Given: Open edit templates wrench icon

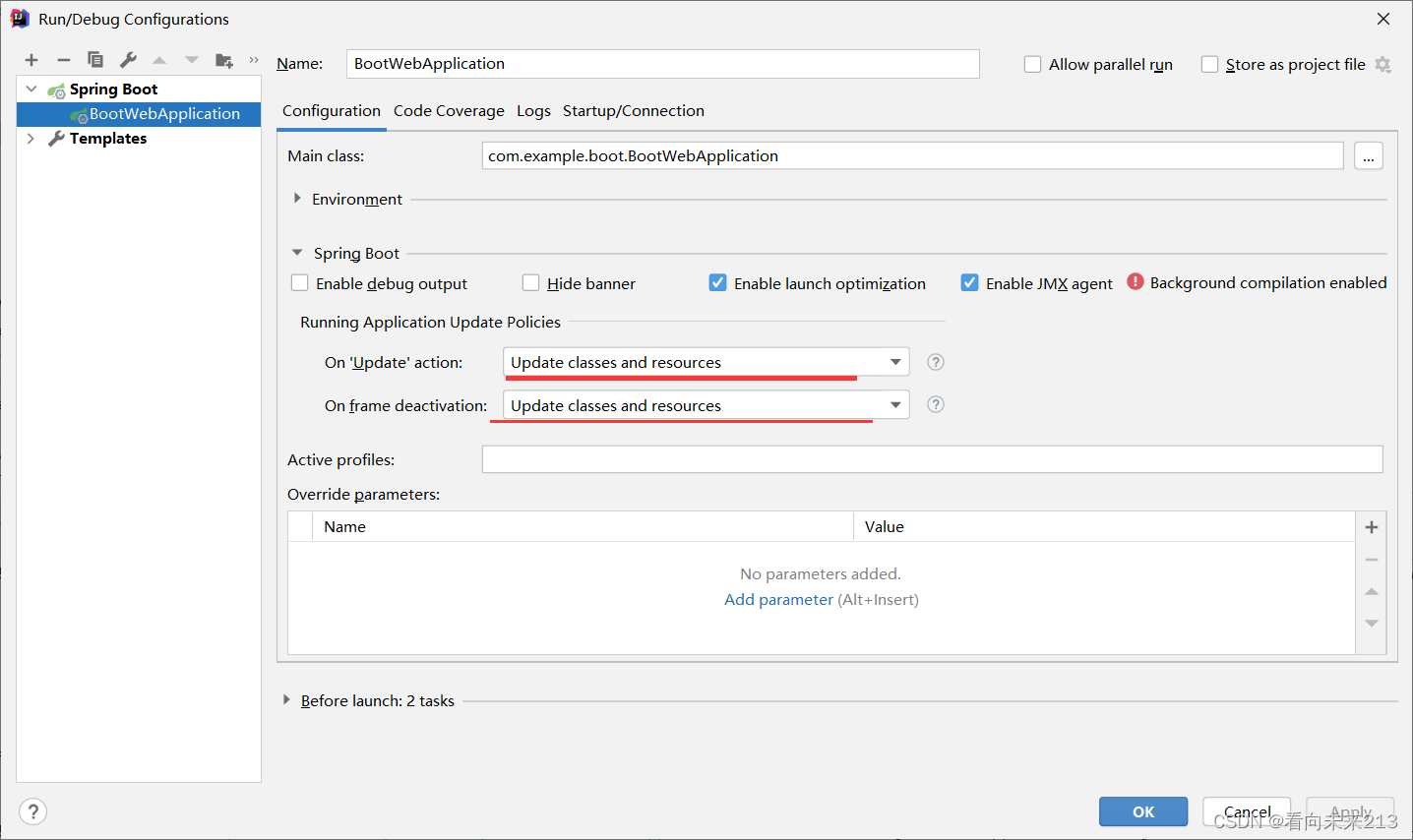Looking at the screenshot, I should click(128, 60).
